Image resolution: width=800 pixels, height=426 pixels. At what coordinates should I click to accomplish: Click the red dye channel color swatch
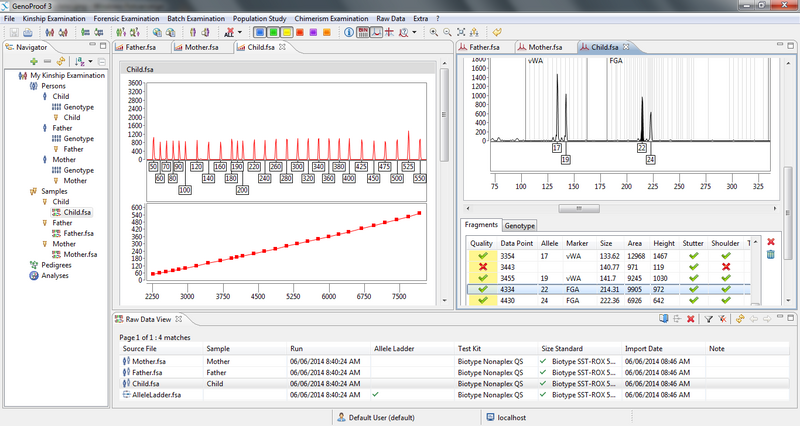tap(301, 32)
